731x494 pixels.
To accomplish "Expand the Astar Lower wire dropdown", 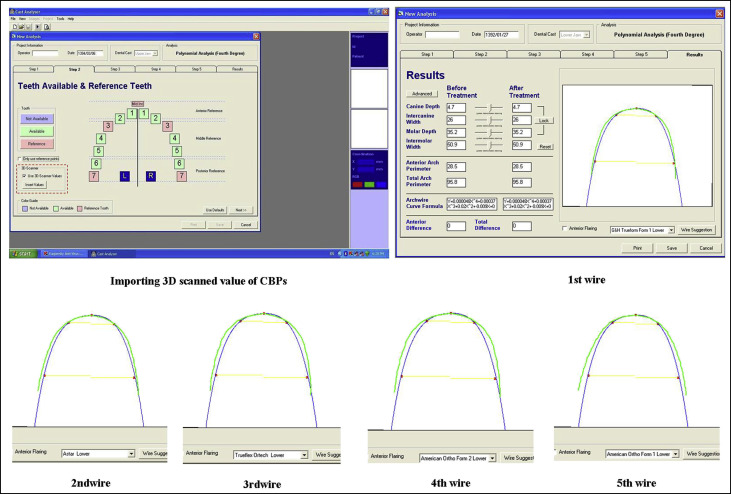I will pyautogui.click(x=131, y=453).
